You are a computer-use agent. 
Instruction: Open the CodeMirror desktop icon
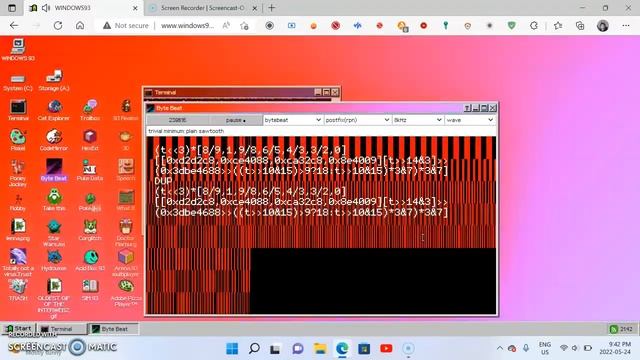[54, 140]
